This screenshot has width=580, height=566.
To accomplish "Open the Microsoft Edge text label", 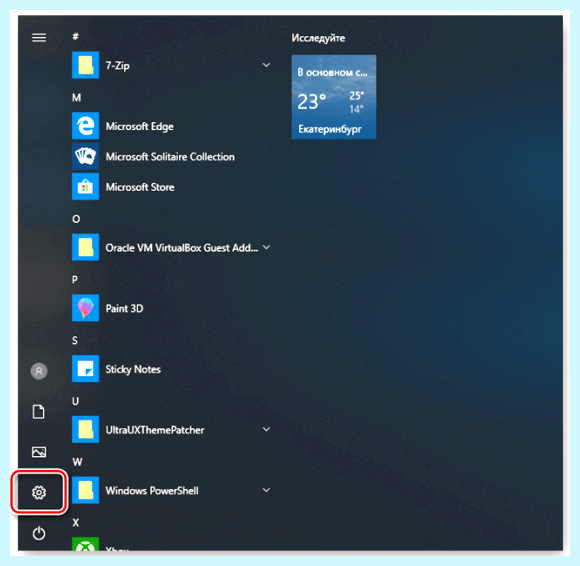I will [139, 127].
